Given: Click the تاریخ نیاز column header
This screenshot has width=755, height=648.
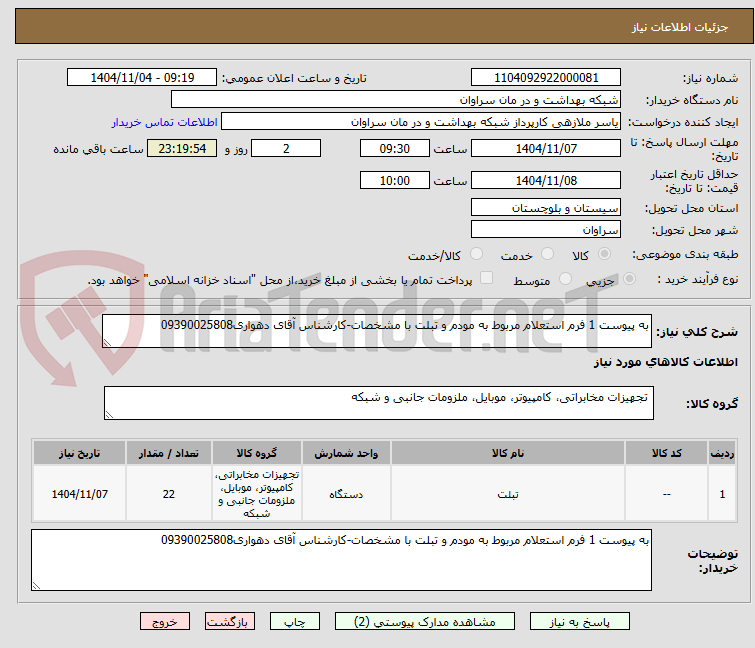Looking at the screenshot, I should coord(79,453).
